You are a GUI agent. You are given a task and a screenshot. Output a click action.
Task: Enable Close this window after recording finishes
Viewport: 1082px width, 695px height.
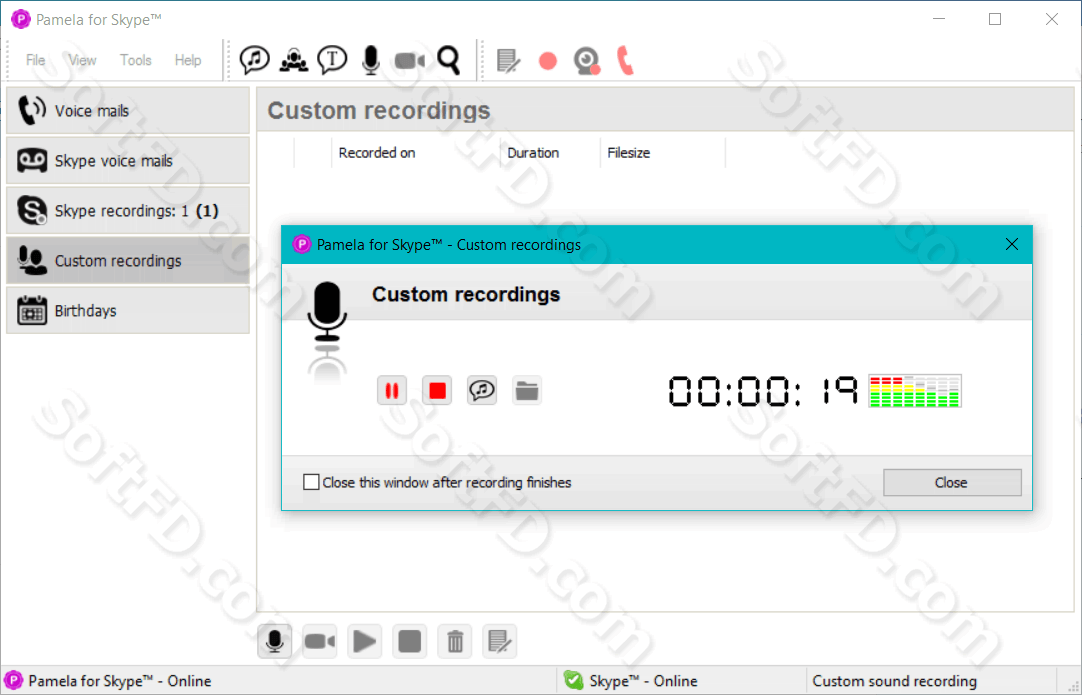311,482
